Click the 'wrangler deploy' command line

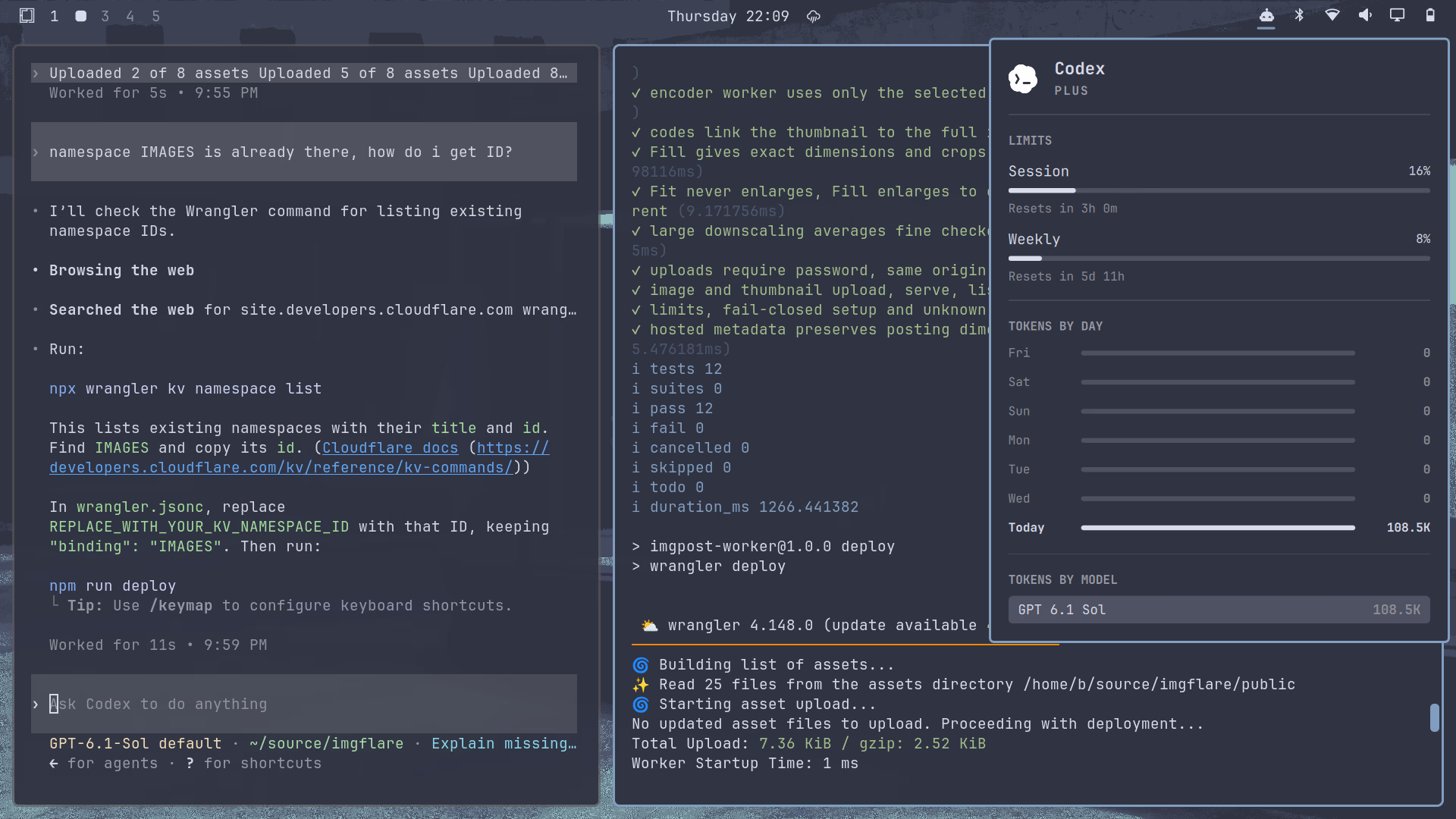pos(709,566)
